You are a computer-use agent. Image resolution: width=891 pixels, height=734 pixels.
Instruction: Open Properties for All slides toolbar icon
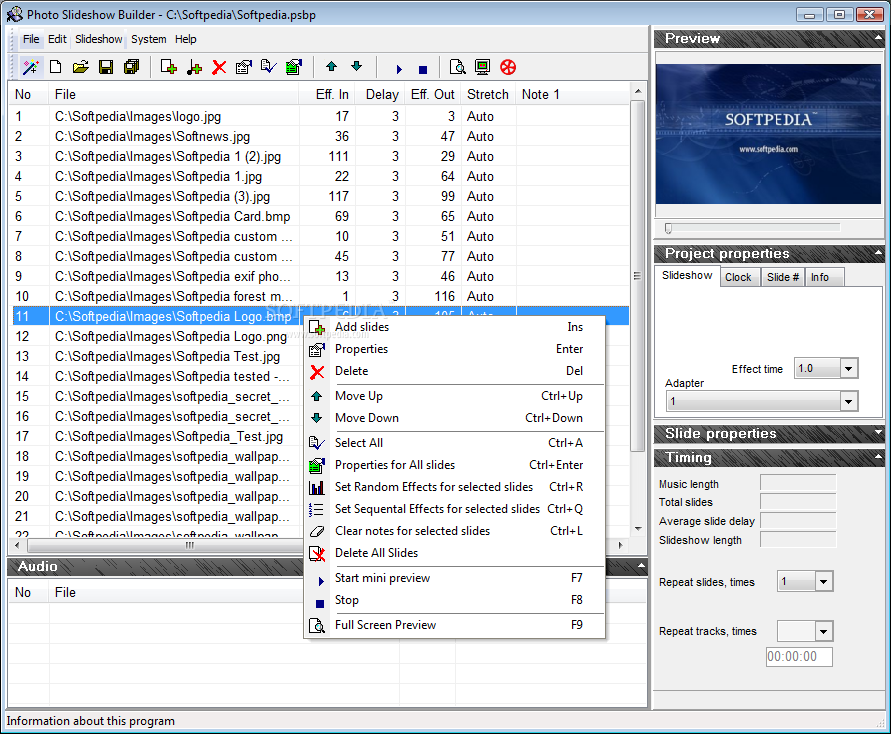tap(294, 67)
